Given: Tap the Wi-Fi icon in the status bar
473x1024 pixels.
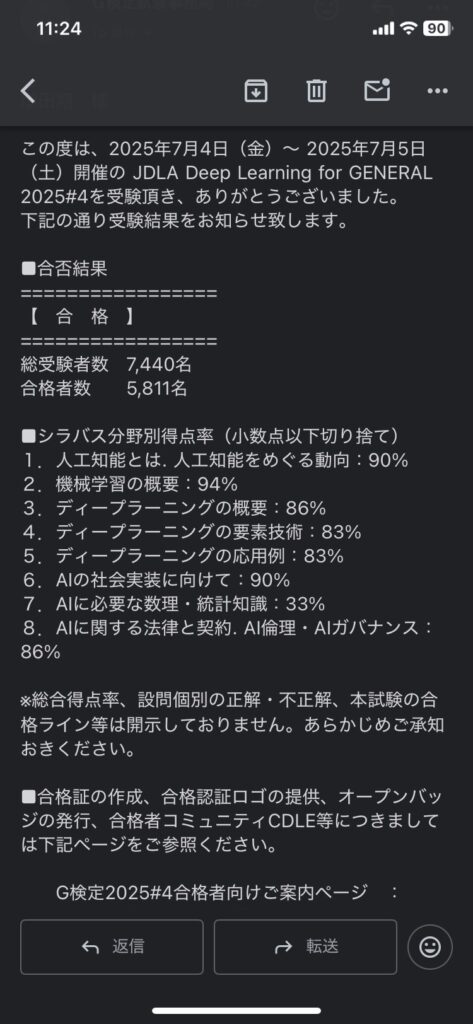Looking at the screenshot, I should (409, 28).
